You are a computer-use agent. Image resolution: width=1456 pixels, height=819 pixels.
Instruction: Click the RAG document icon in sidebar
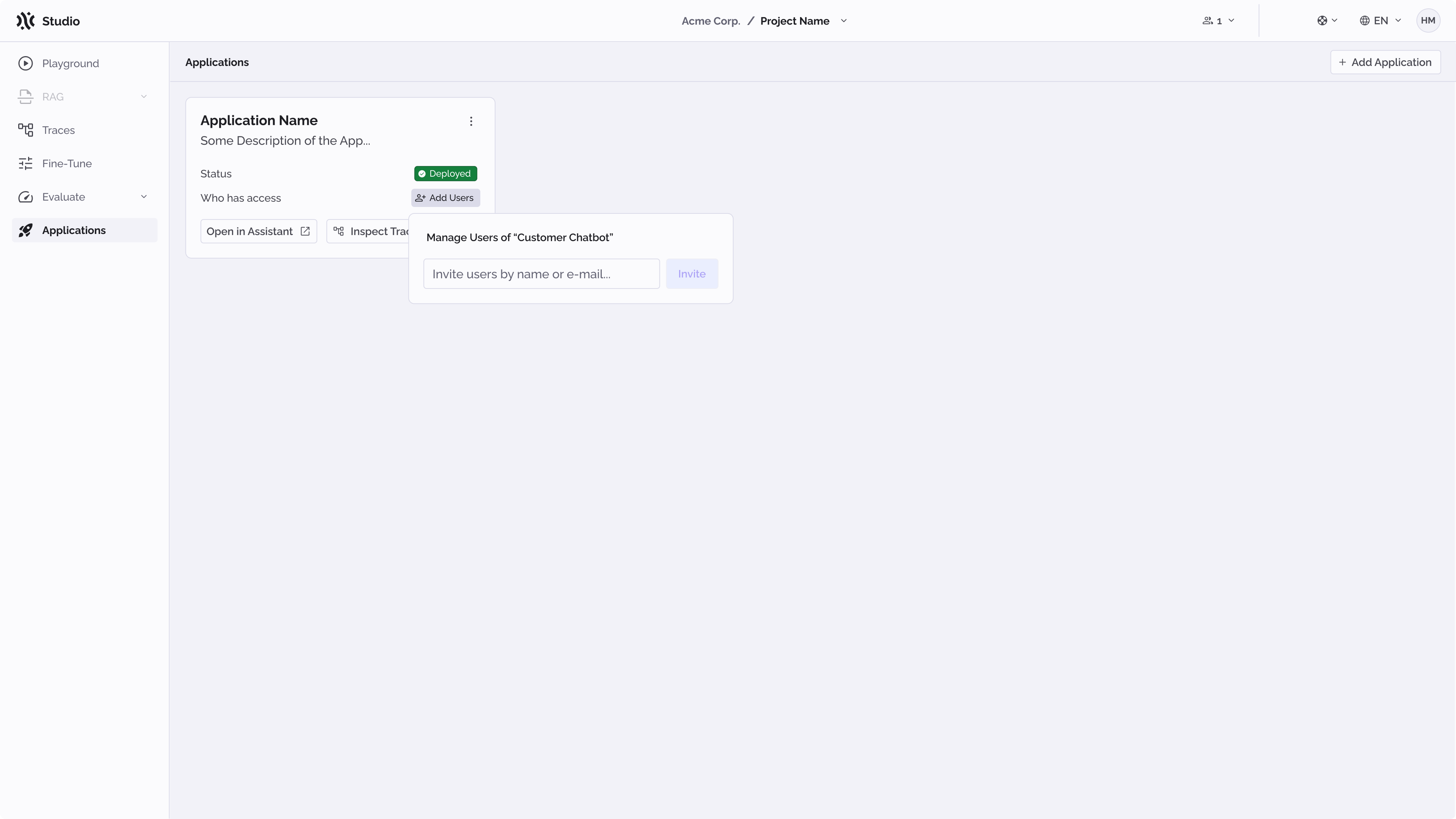point(26,97)
